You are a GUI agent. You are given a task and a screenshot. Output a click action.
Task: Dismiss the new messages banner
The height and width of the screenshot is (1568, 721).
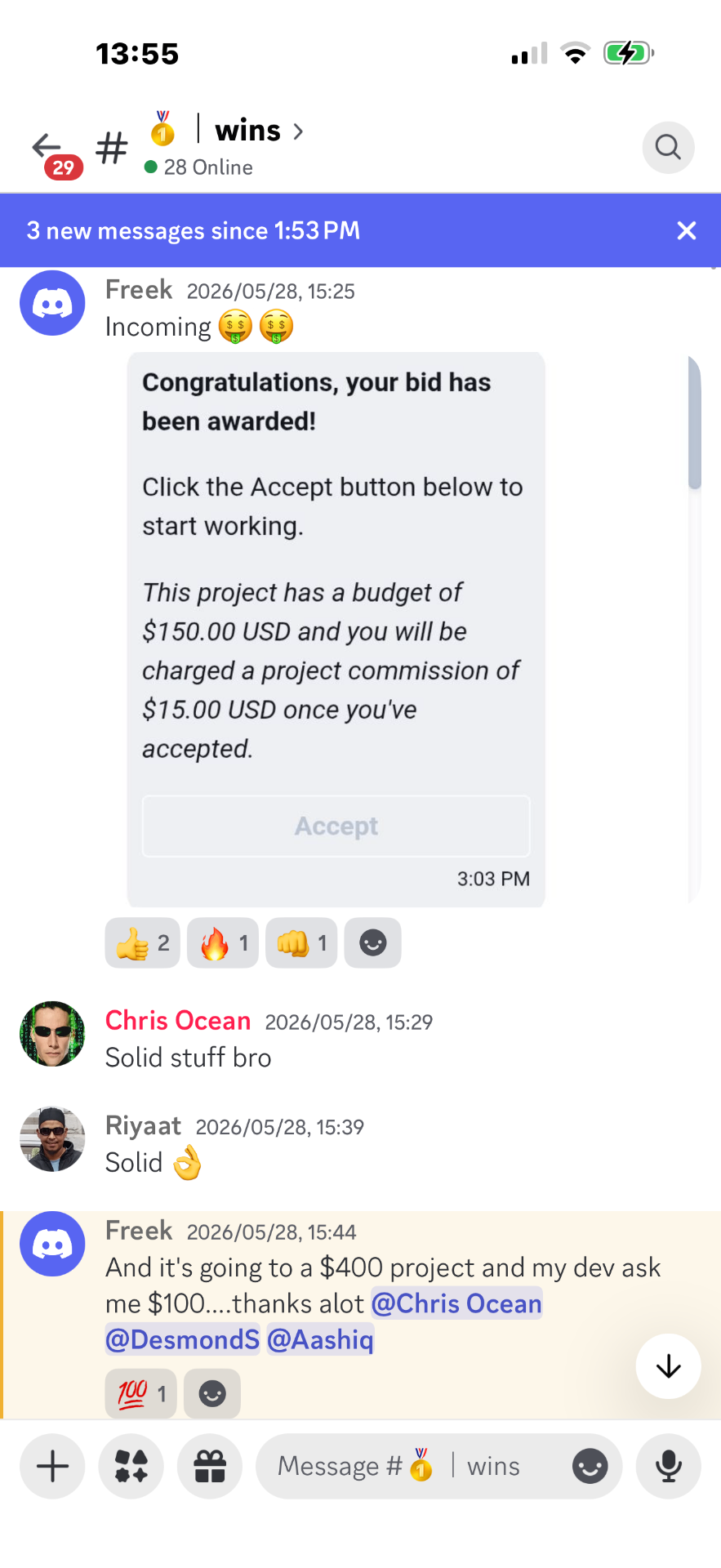[x=687, y=230]
